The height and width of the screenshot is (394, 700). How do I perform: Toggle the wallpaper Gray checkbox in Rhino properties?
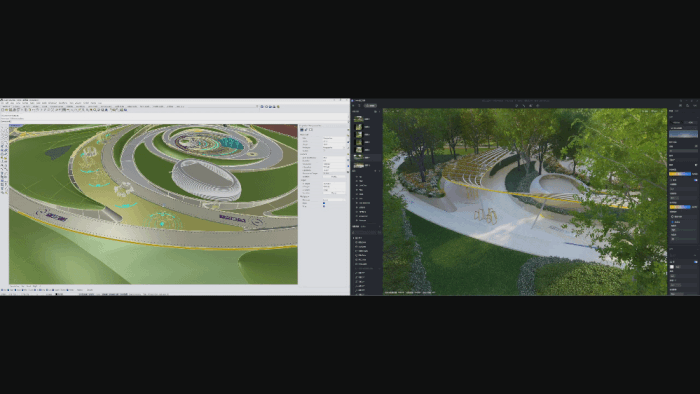(x=324, y=206)
